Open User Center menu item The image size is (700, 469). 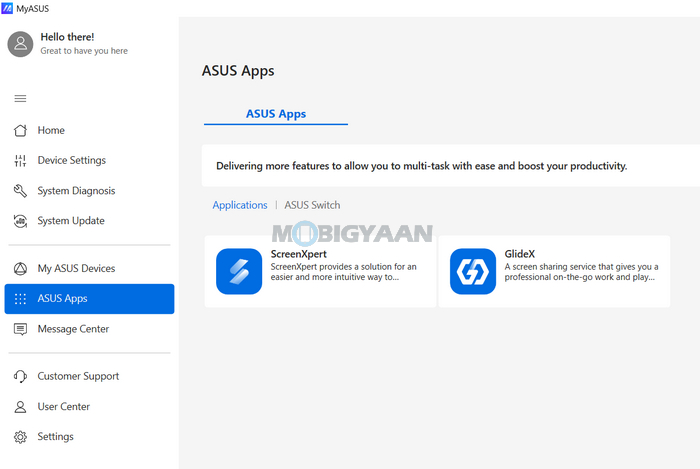click(x=63, y=407)
